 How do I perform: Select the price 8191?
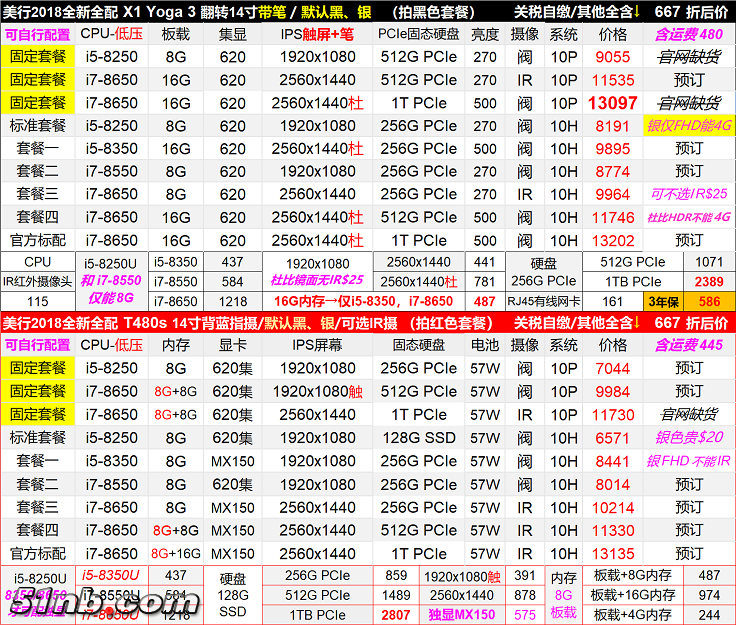tap(613, 126)
